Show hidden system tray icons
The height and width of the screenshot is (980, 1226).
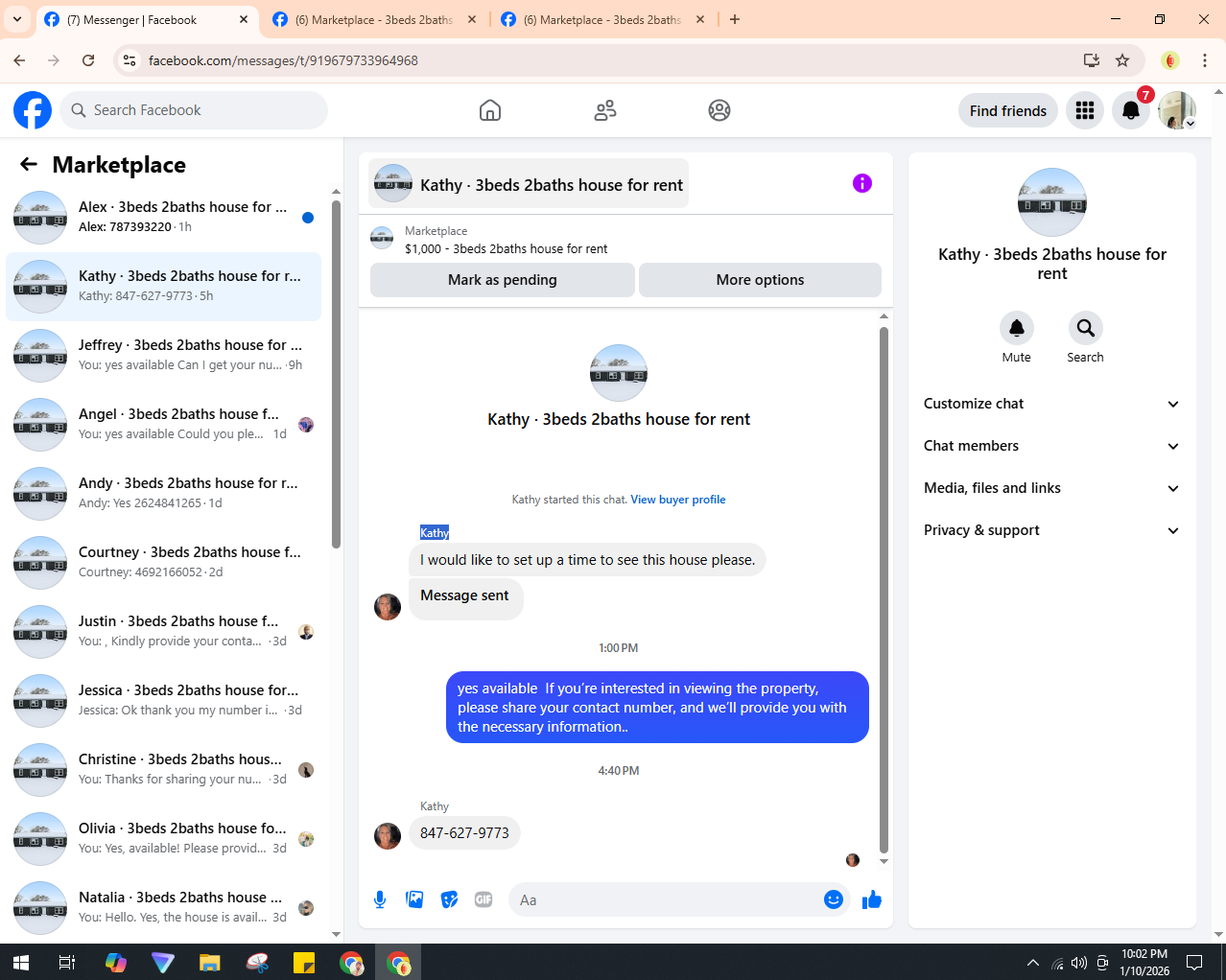[x=1032, y=962]
